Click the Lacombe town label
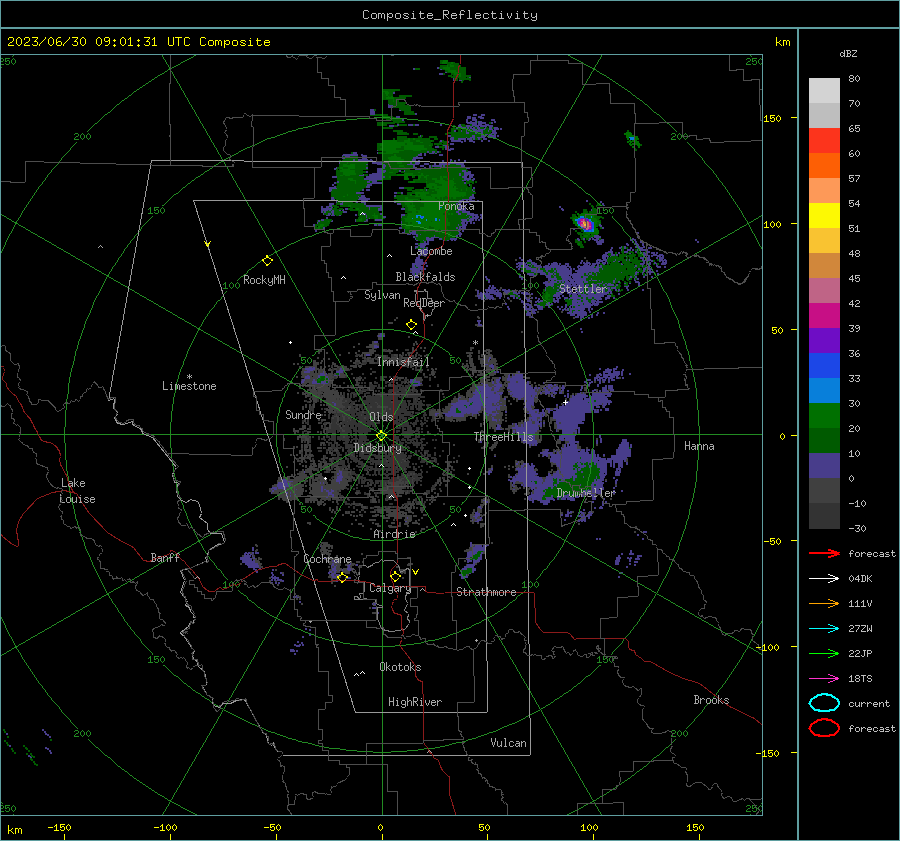Viewport: 900px width, 841px height. click(x=431, y=251)
